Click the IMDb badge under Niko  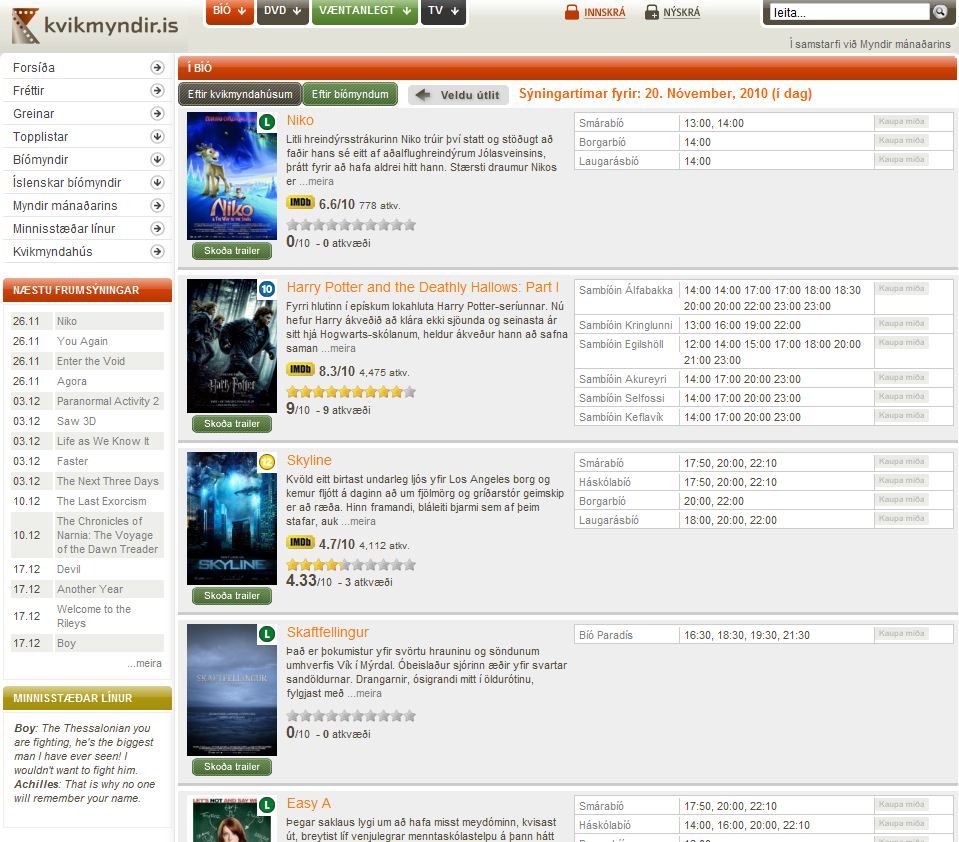click(300, 203)
